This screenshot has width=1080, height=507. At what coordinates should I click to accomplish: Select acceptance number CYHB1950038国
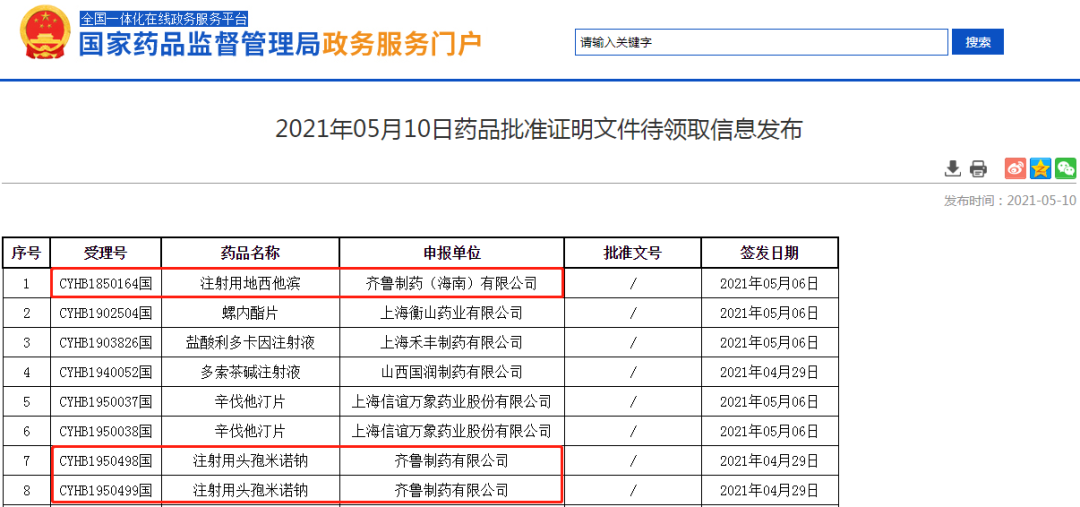[x=105, y=432]
